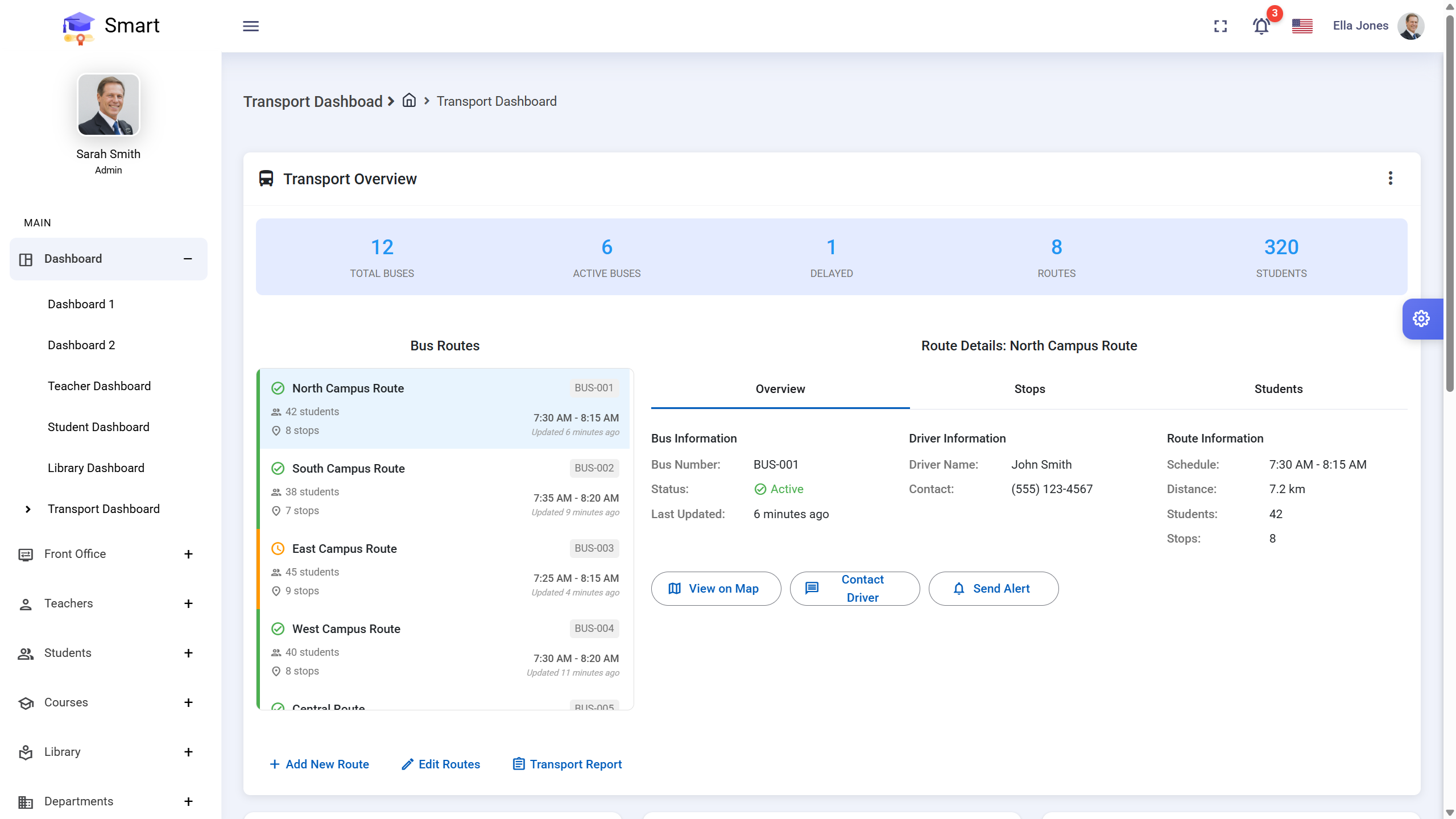Collapse the Dashboard sidebar menu

click(188, 259)
